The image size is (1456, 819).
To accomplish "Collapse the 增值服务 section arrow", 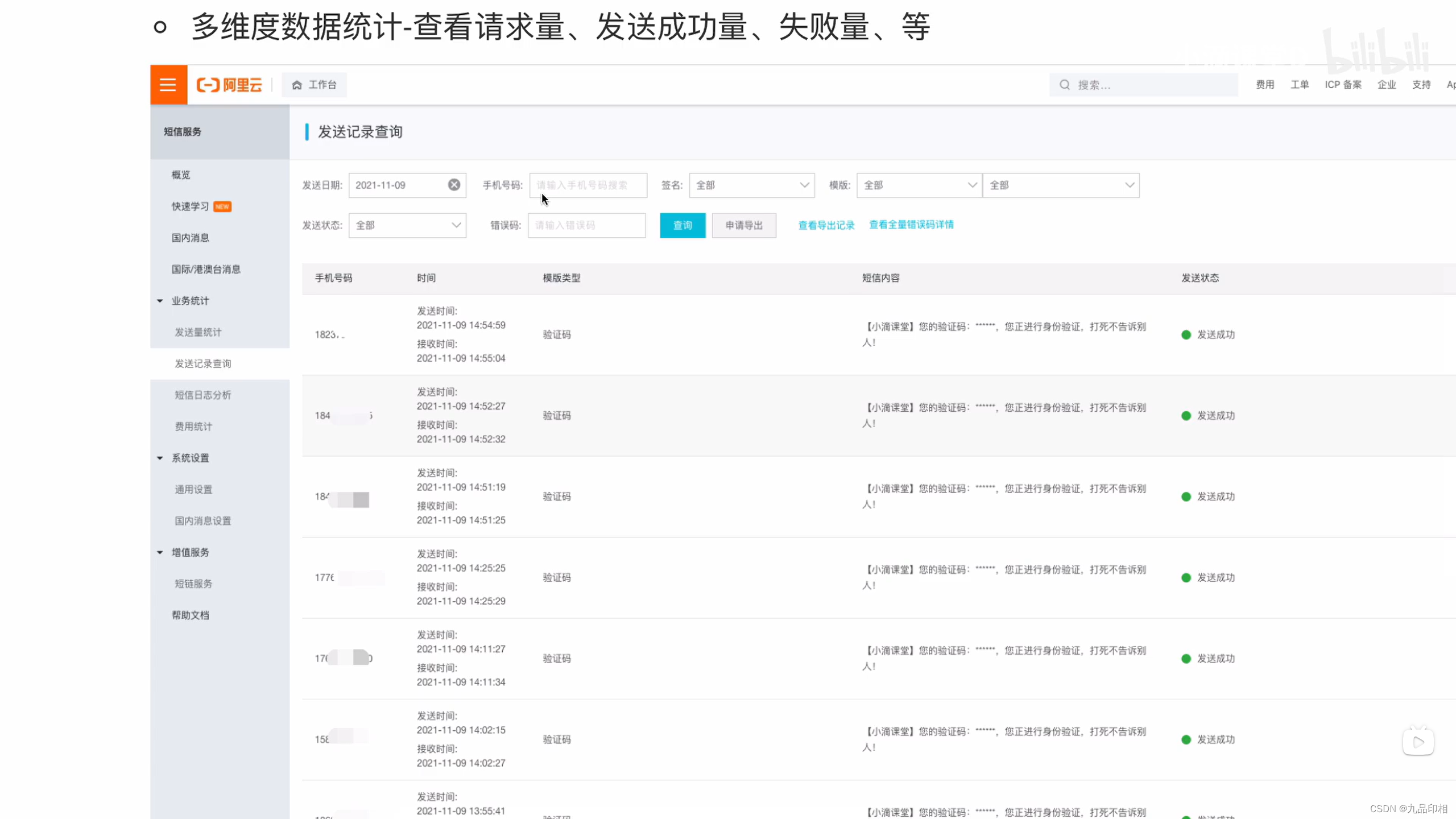I will (160, 552).
